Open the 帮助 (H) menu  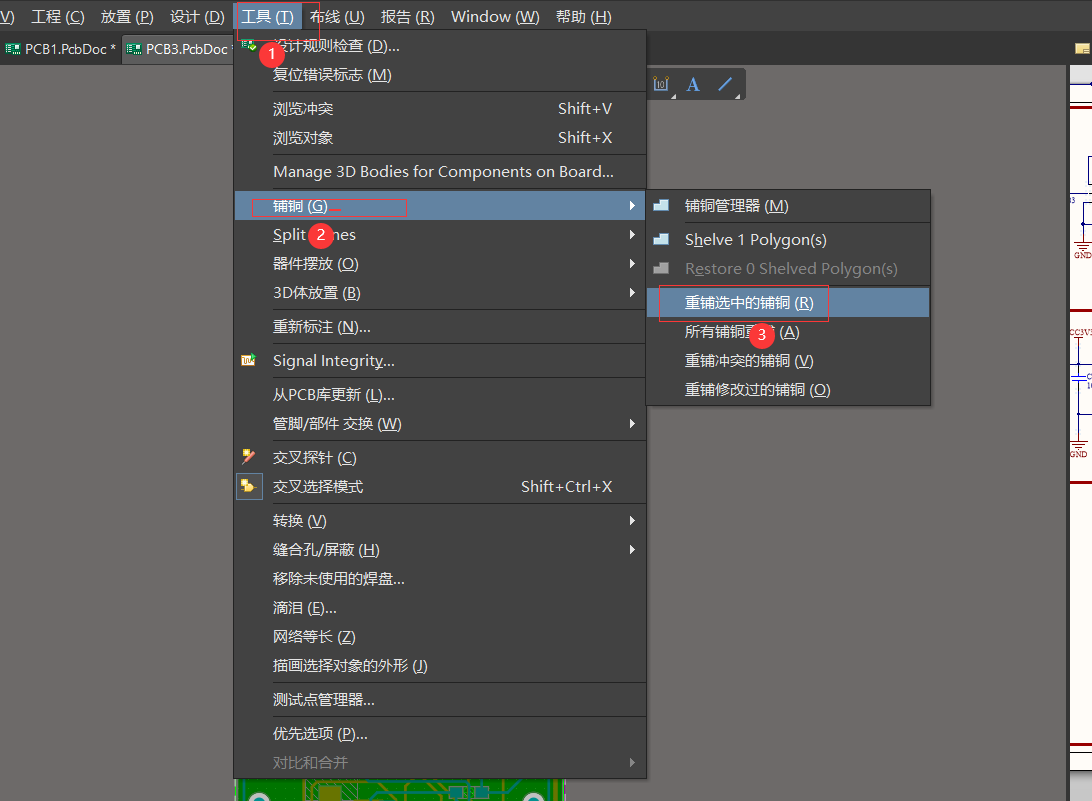coord(584,17)
